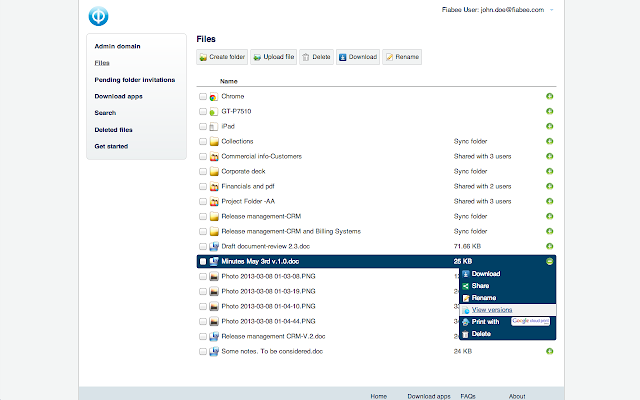The image size is (640, 400).
Task: Tick the checkbox for iPad
Action: [x=203, y=127]
